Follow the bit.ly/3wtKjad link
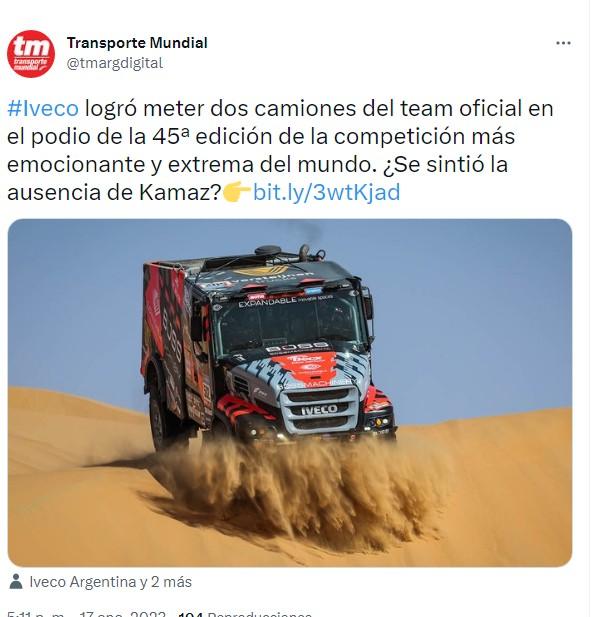This screenshot has height=617, width=614. click(x=326, y=192)
